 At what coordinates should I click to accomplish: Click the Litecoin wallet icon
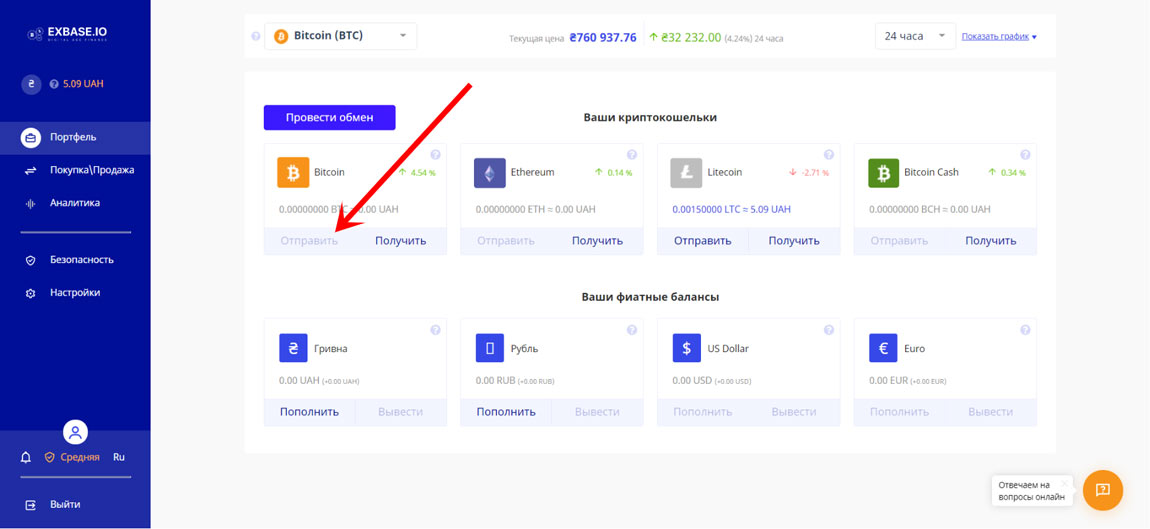point(686,172)
